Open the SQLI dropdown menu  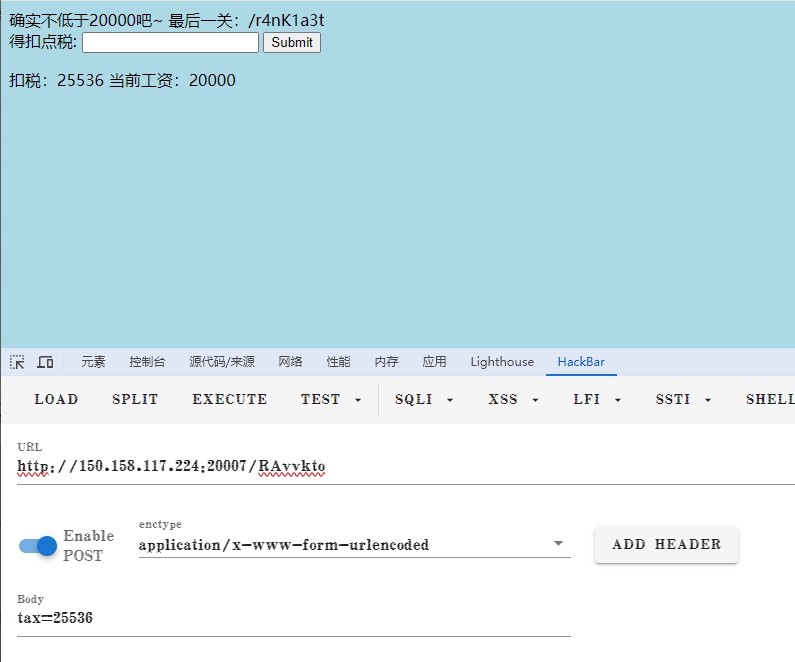(424, 399)
